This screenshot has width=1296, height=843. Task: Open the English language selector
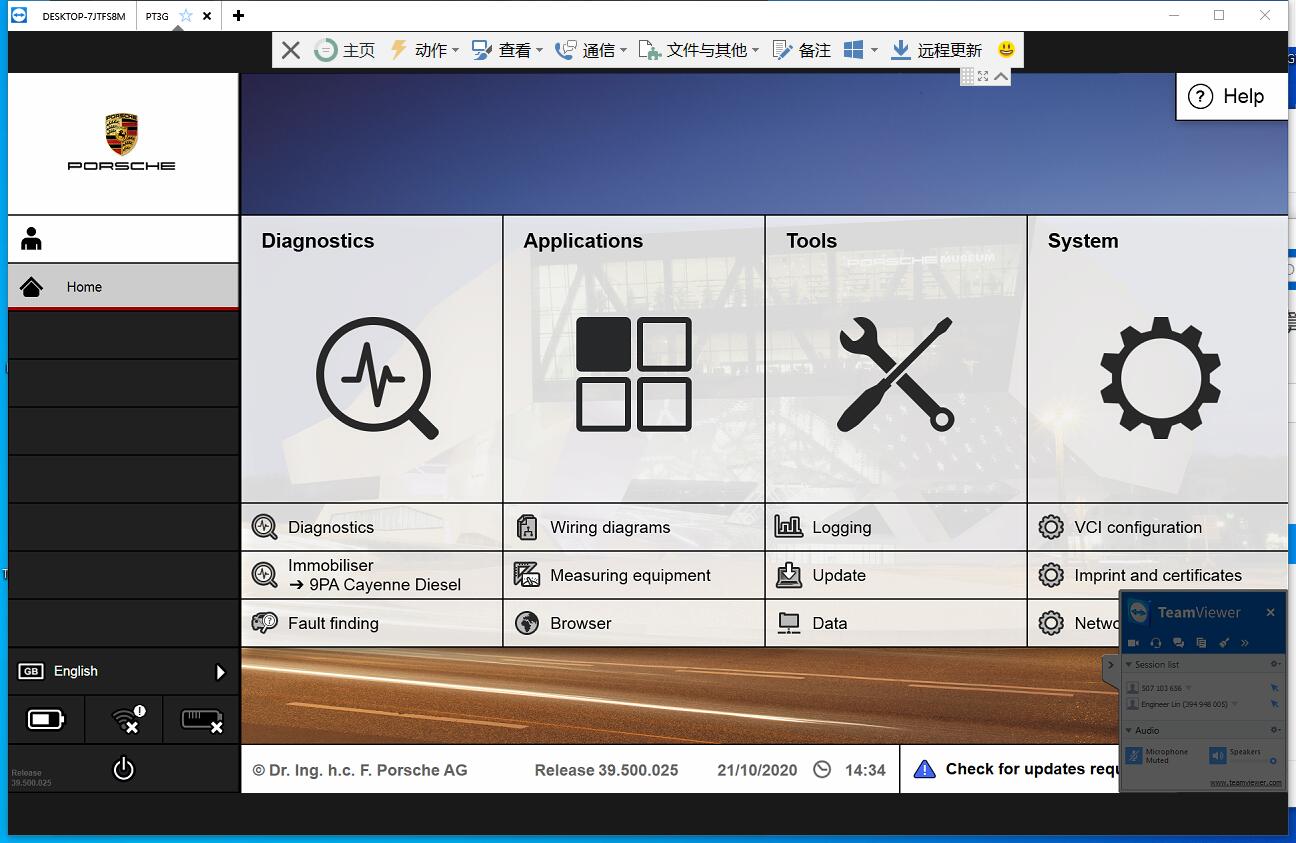123,672
